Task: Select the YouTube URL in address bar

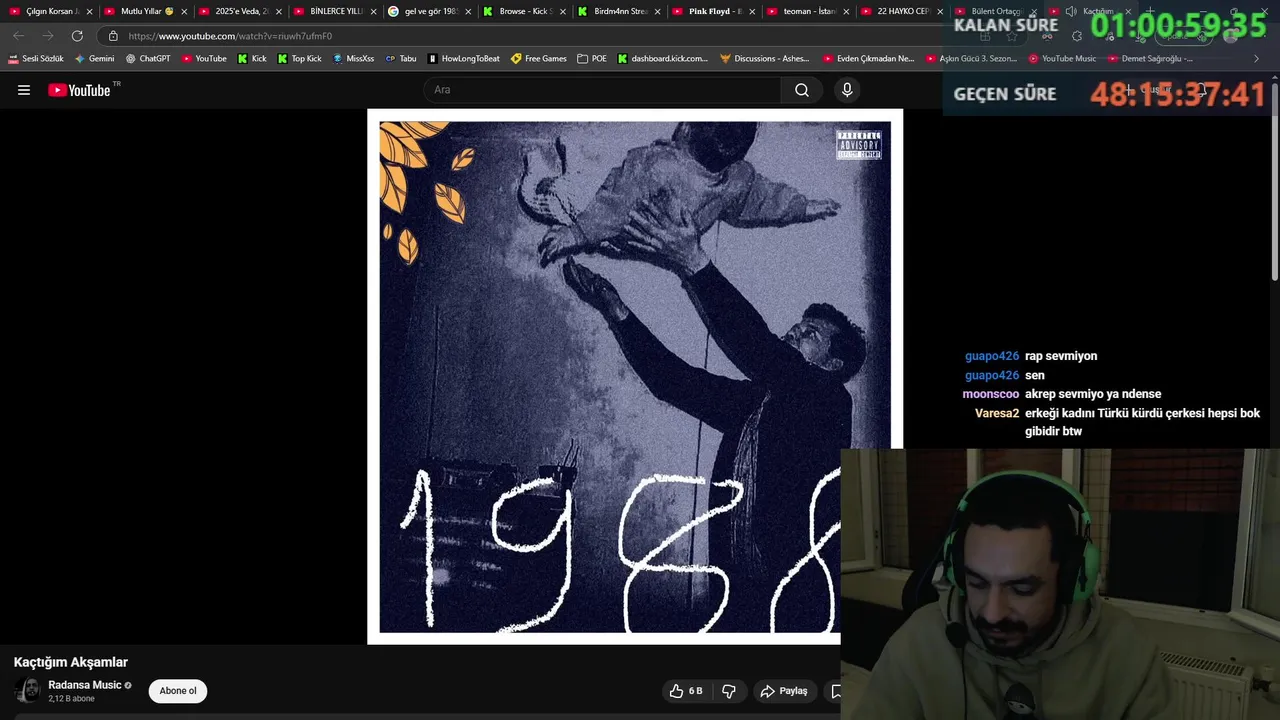Action: tap(230, 36)
